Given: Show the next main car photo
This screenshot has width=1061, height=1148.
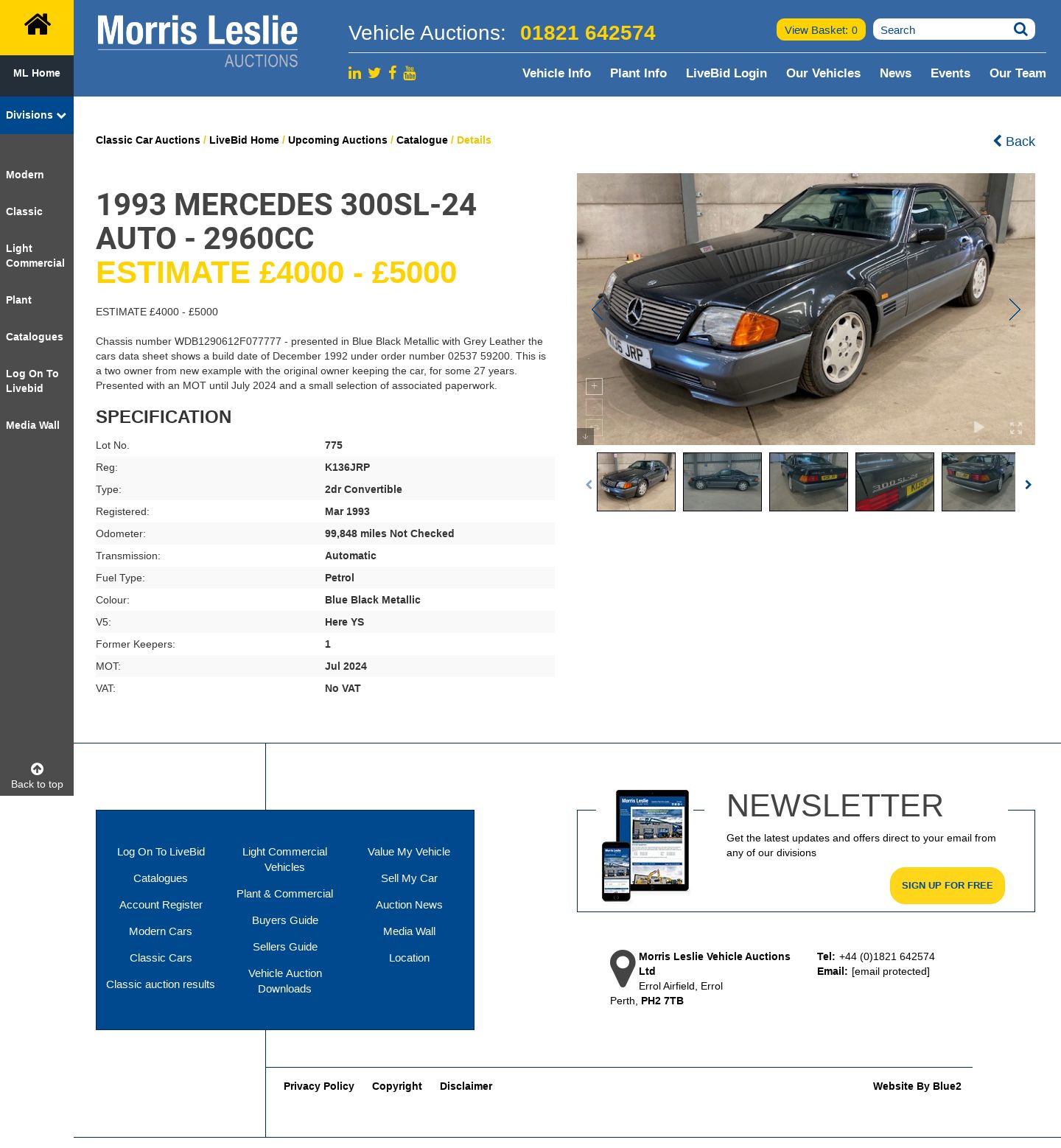Looking at the screenshot, I should point(1015,309).
